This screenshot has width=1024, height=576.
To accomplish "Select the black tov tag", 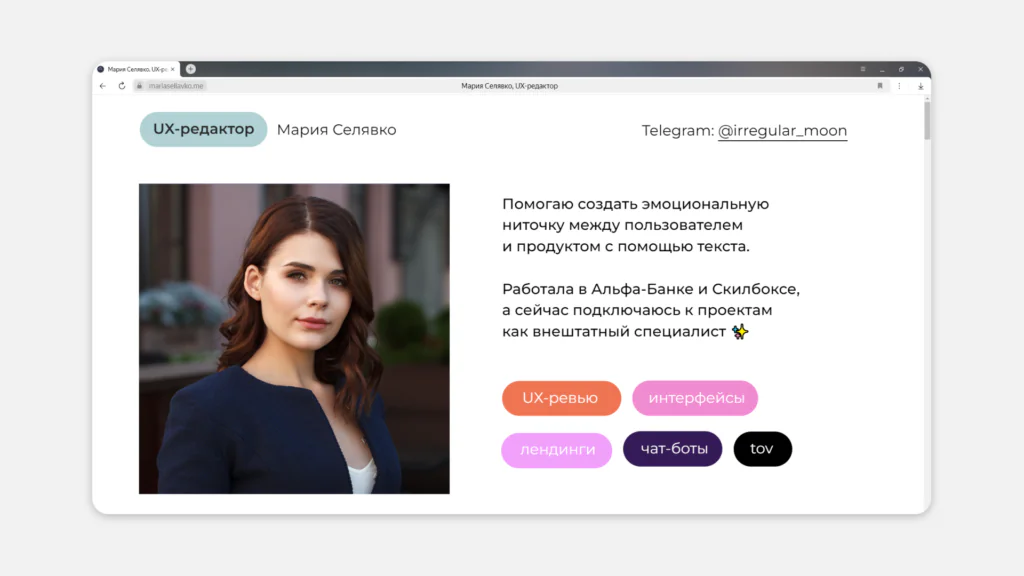I will click(x=762, y=449).
